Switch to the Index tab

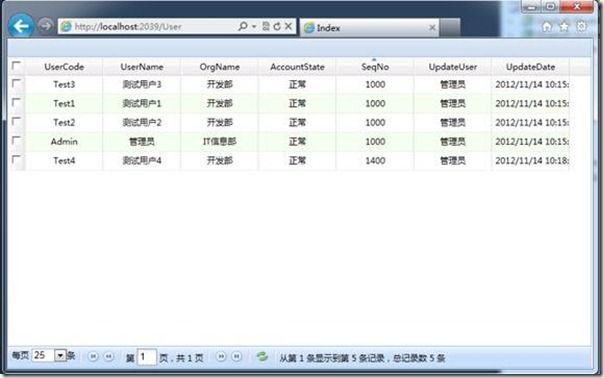(x=369, y=27)
